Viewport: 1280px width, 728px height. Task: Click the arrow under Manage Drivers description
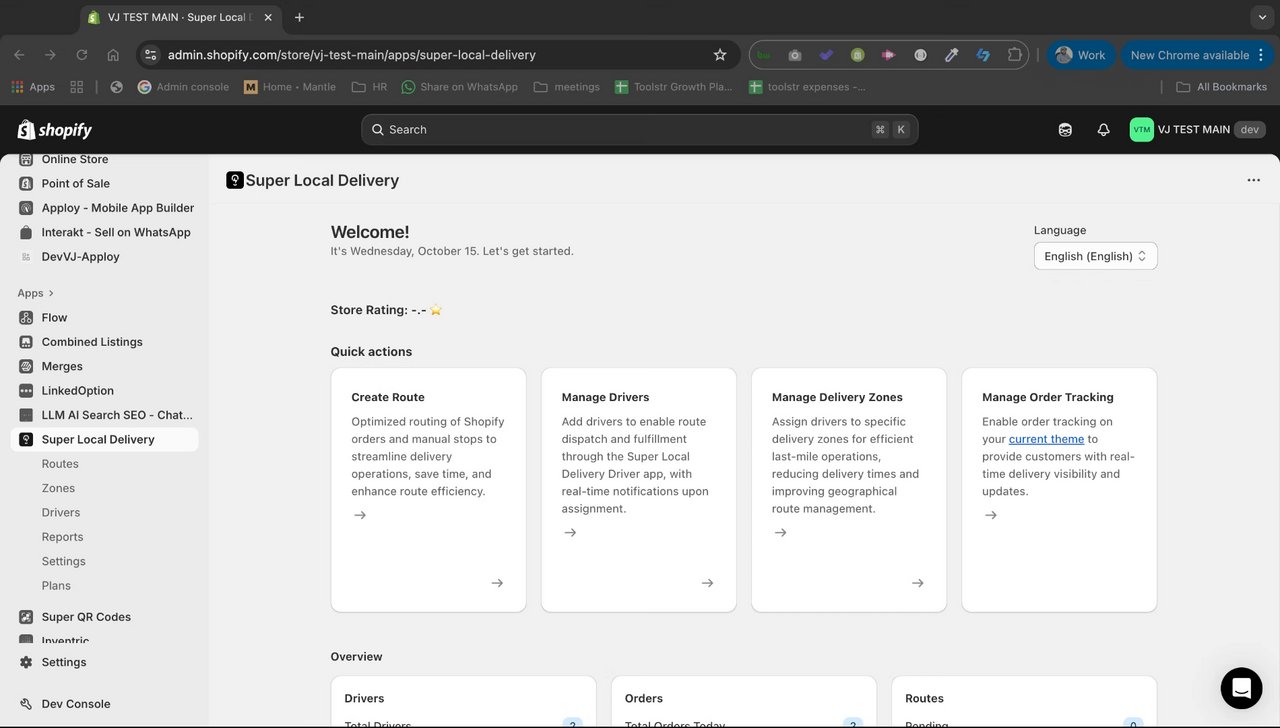point(570,533)
